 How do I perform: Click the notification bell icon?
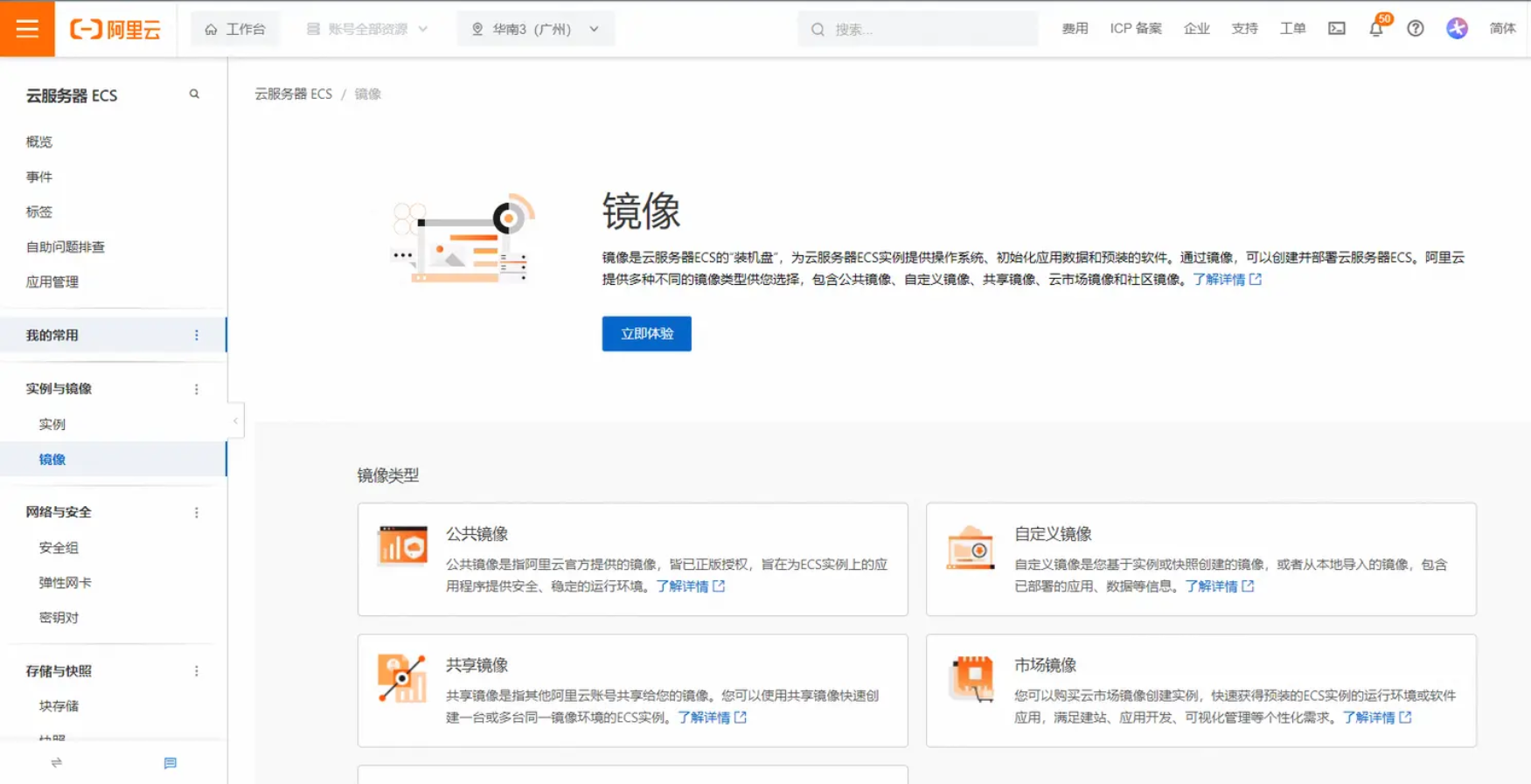1375,29
